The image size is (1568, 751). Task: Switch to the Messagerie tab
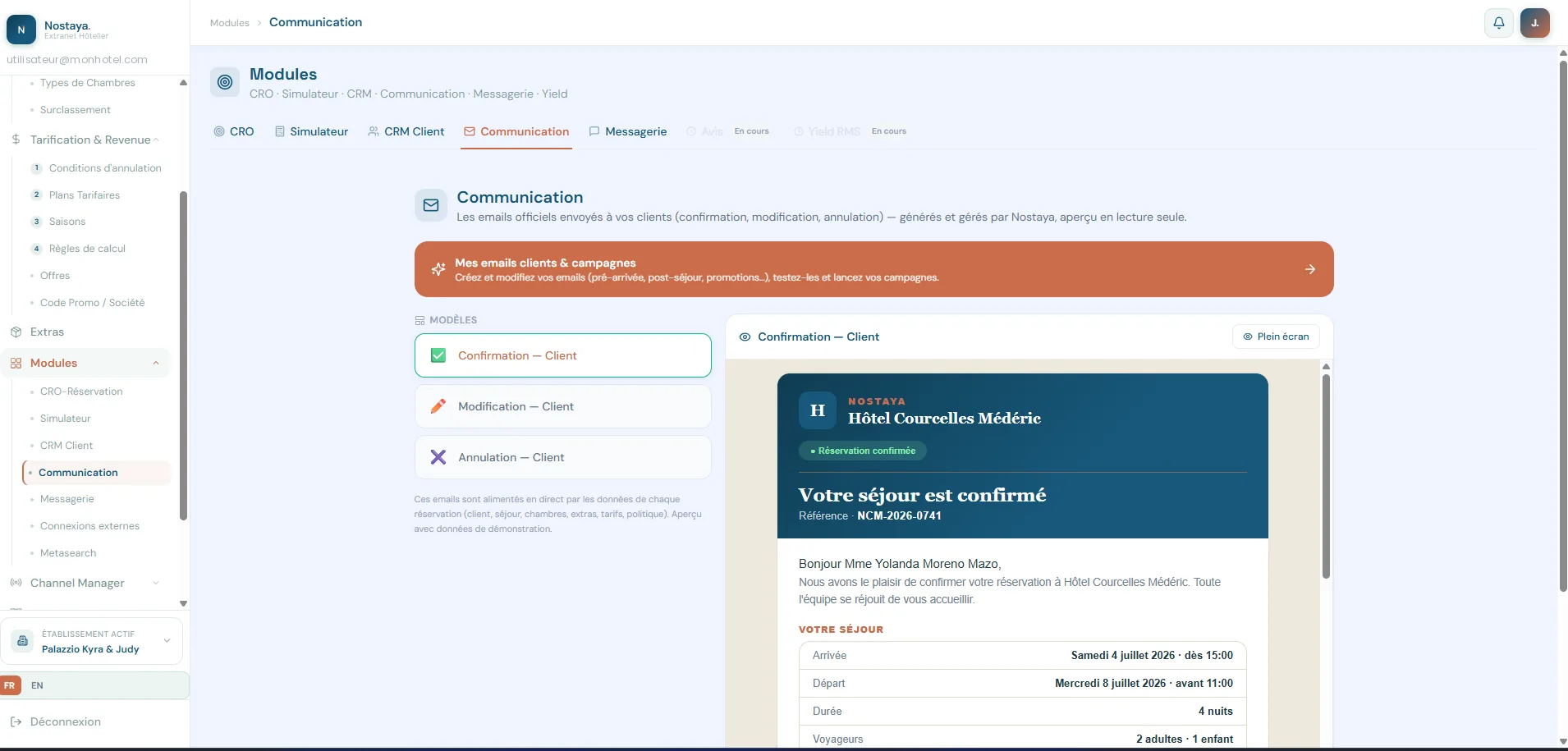click(x=628, y=131)
